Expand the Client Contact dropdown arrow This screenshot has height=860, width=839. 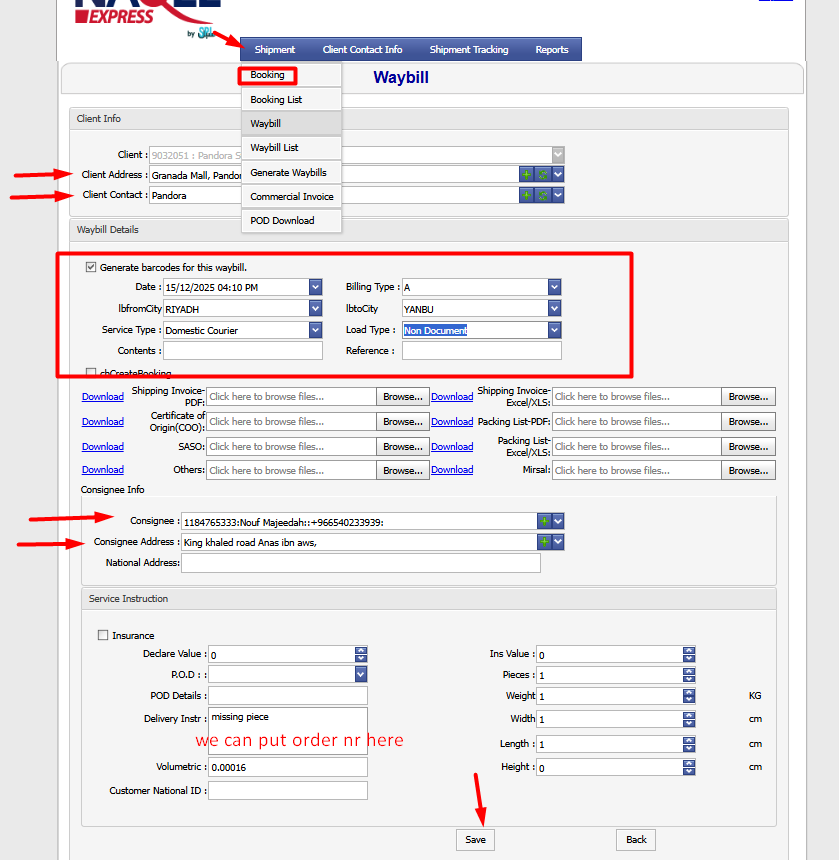558,195
